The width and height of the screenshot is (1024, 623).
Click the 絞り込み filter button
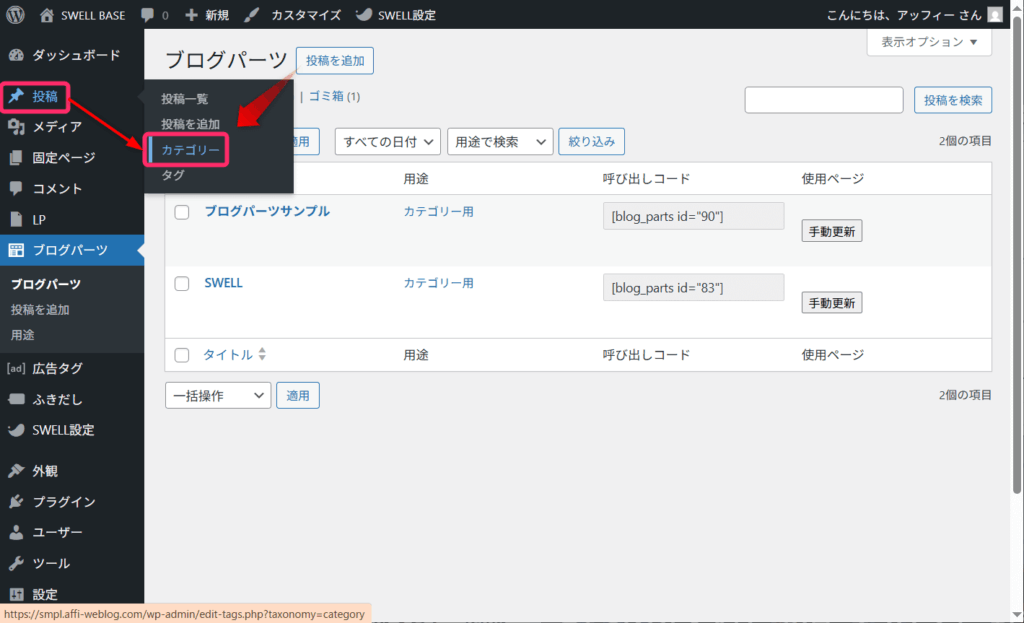click(592, 142)
